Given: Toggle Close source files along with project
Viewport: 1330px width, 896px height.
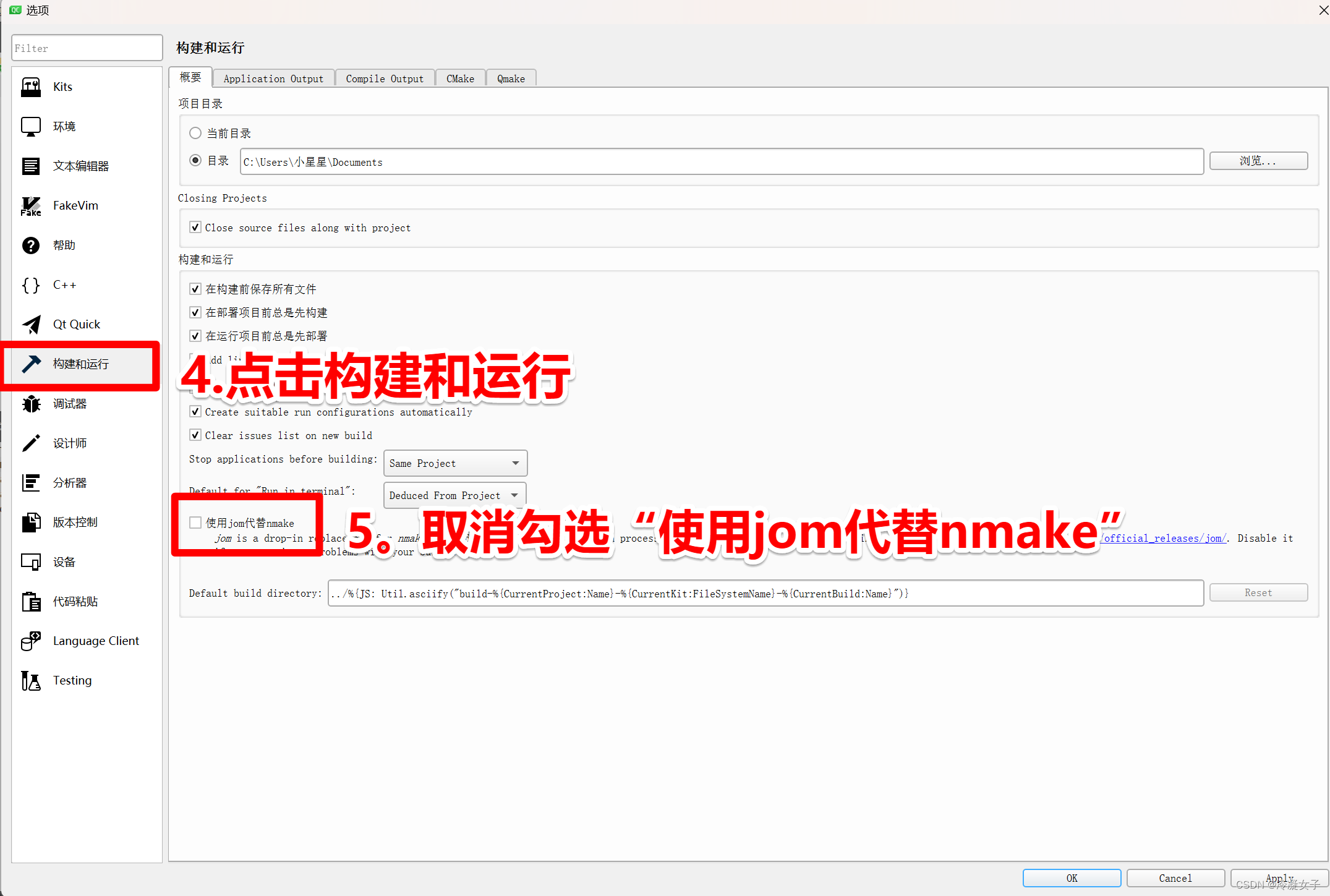Looking at the screenshot, I should (195, 227).
